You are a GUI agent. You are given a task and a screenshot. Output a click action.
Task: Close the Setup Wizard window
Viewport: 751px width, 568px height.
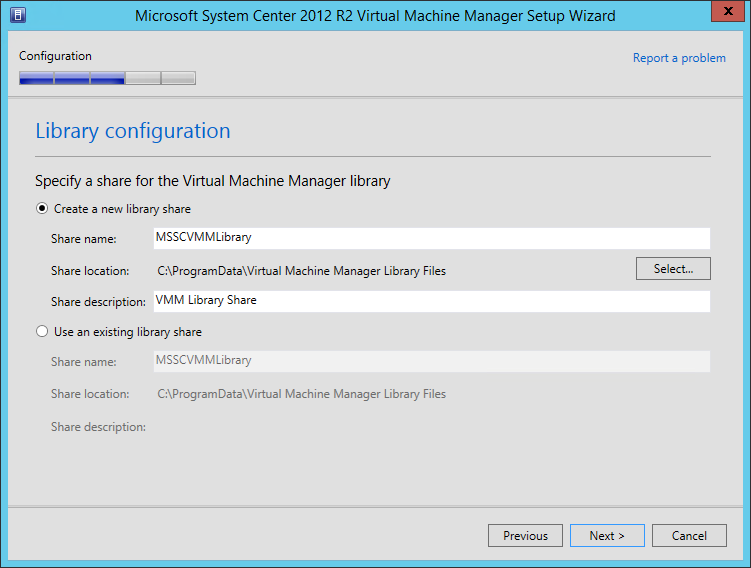click(728, 11)
